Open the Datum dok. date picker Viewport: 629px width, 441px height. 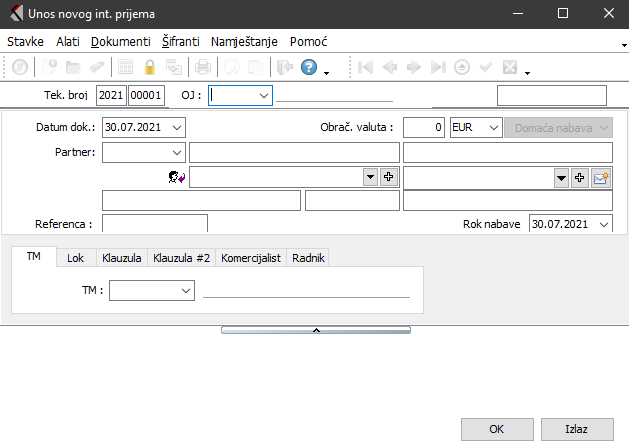coord(177,128)
